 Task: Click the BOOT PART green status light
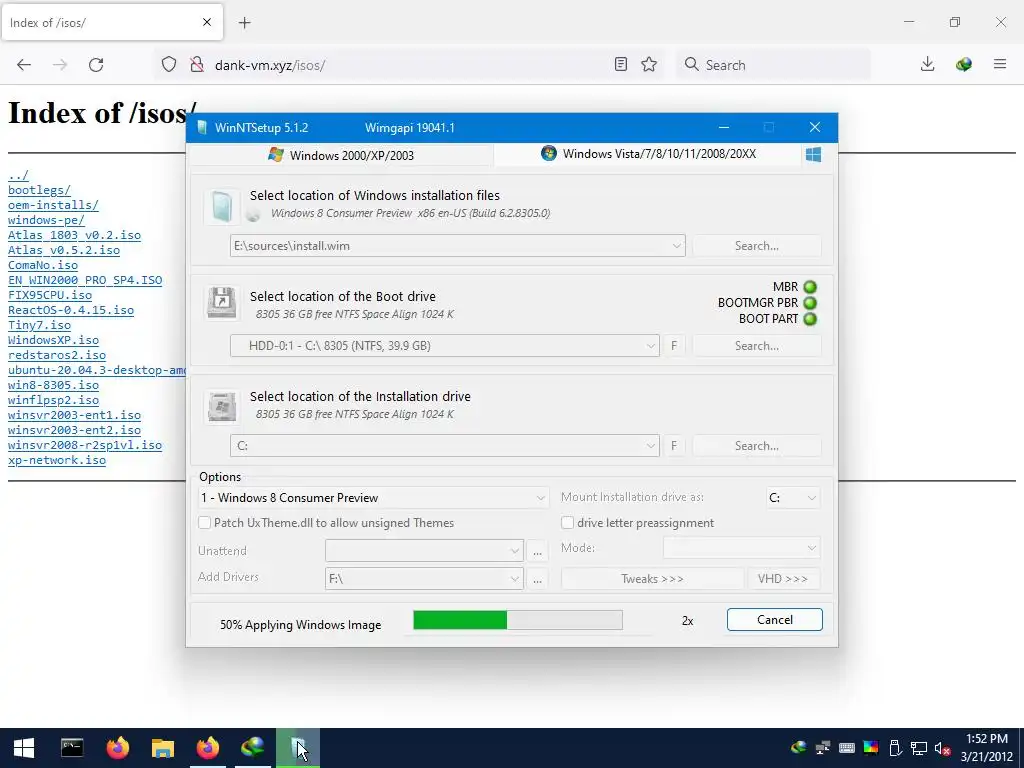[810, 319]
